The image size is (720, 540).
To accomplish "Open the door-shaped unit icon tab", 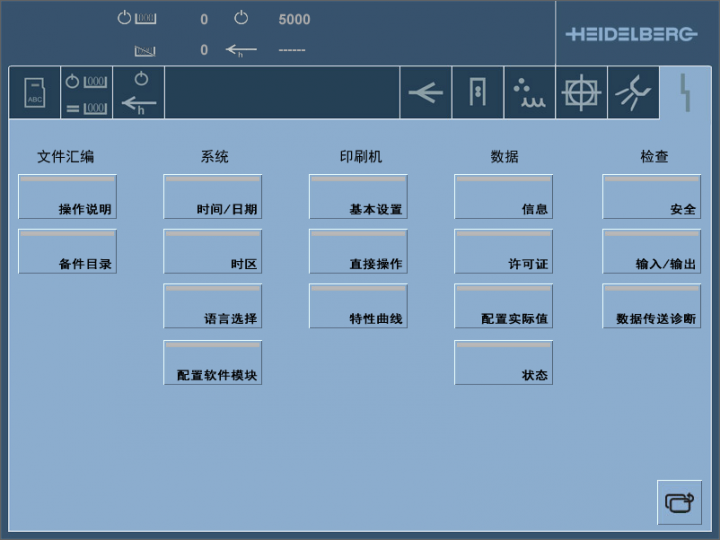I will [x=478, y=92].
